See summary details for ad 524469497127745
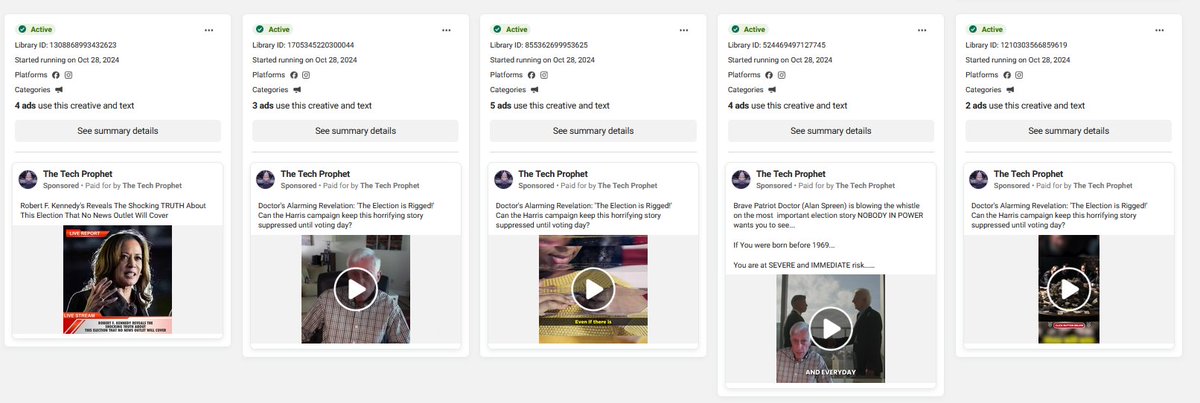 pyautogui.click(x=832, y=131)
